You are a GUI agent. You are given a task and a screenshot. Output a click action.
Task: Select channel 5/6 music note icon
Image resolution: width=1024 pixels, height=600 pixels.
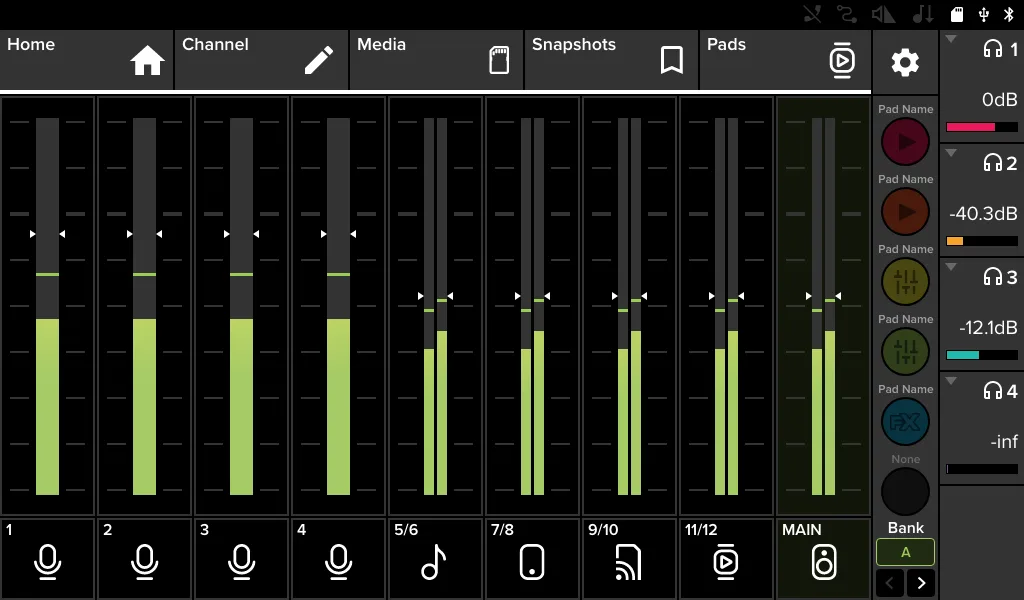click(434, 561)
